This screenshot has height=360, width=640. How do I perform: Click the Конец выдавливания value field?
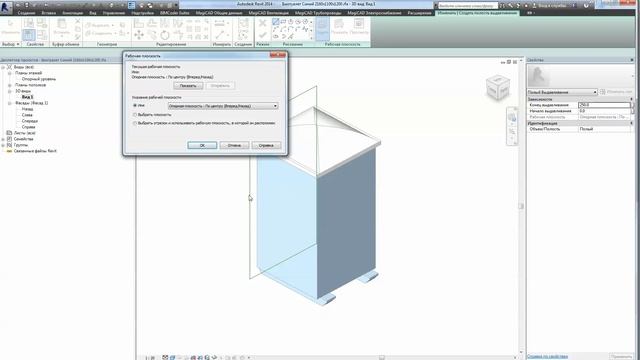click(604, 105)
